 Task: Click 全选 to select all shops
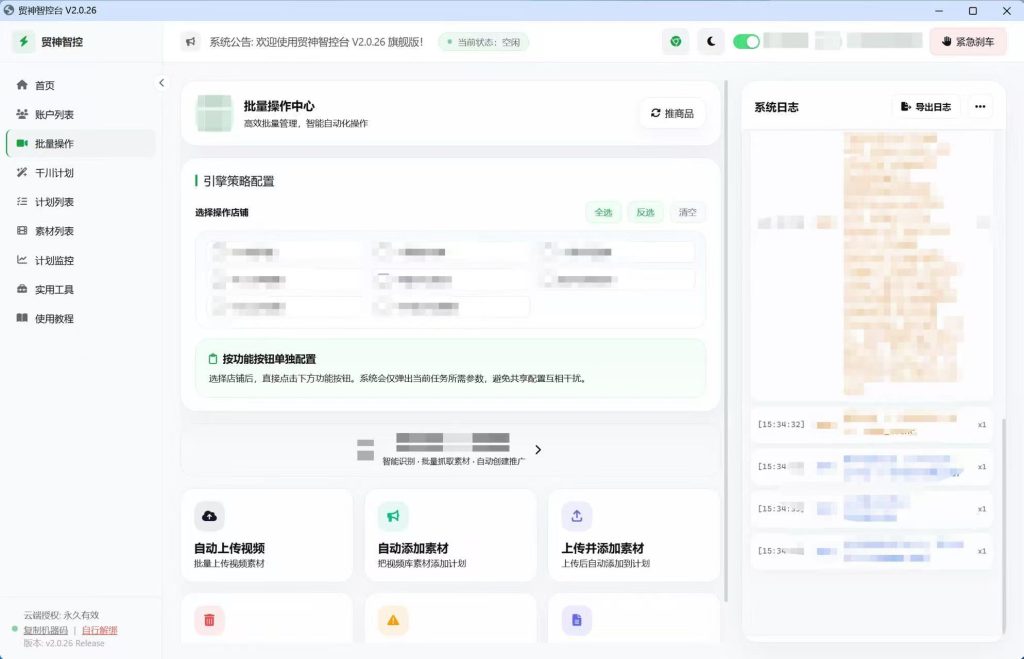(603, 212)
